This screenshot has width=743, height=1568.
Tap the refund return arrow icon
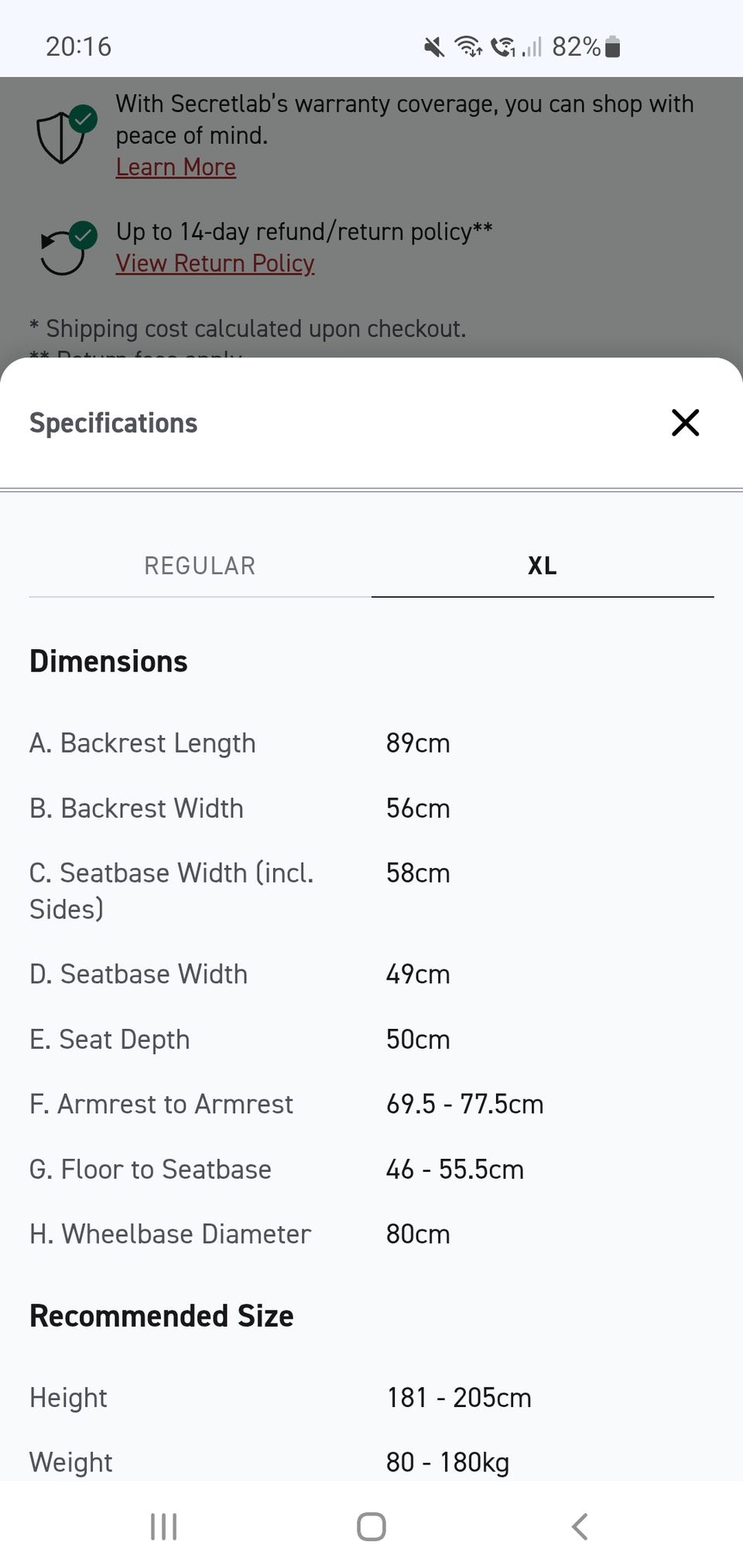(65, 249)
